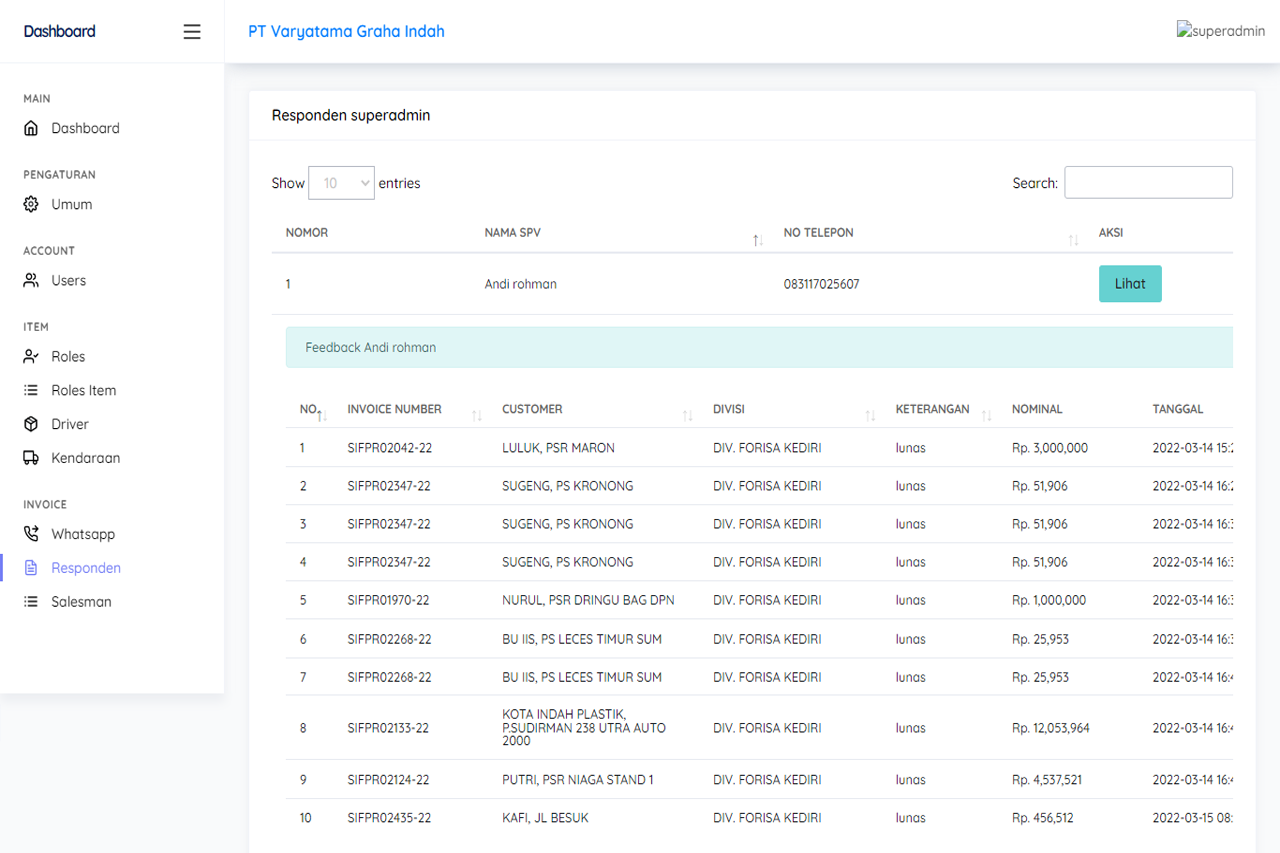Click PT Varyatama Graha Indah link

[x=346, y=31]
